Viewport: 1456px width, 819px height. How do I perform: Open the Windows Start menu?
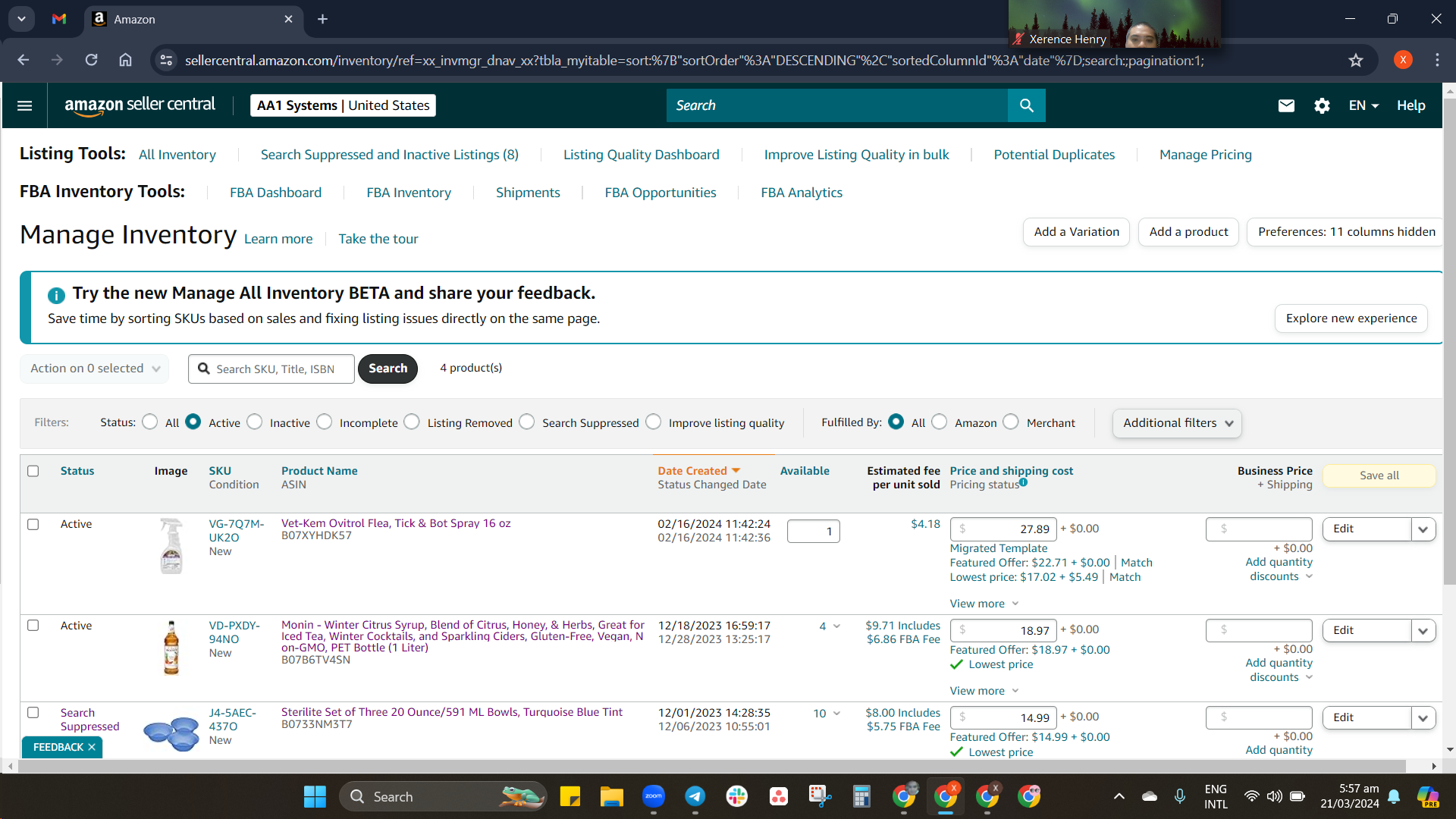point(315,796)
